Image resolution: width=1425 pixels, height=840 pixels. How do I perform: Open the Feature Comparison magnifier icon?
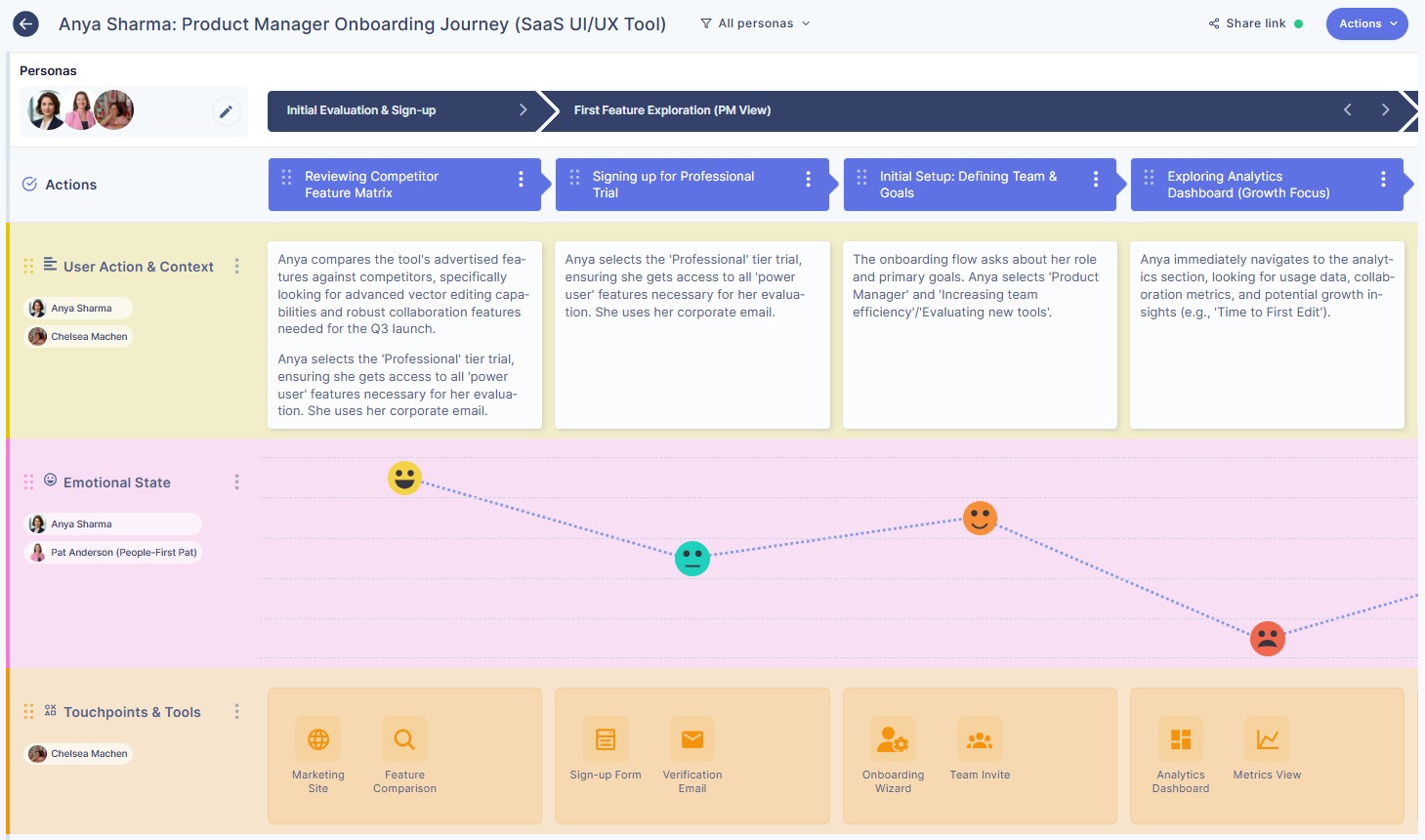pos(404,738)
